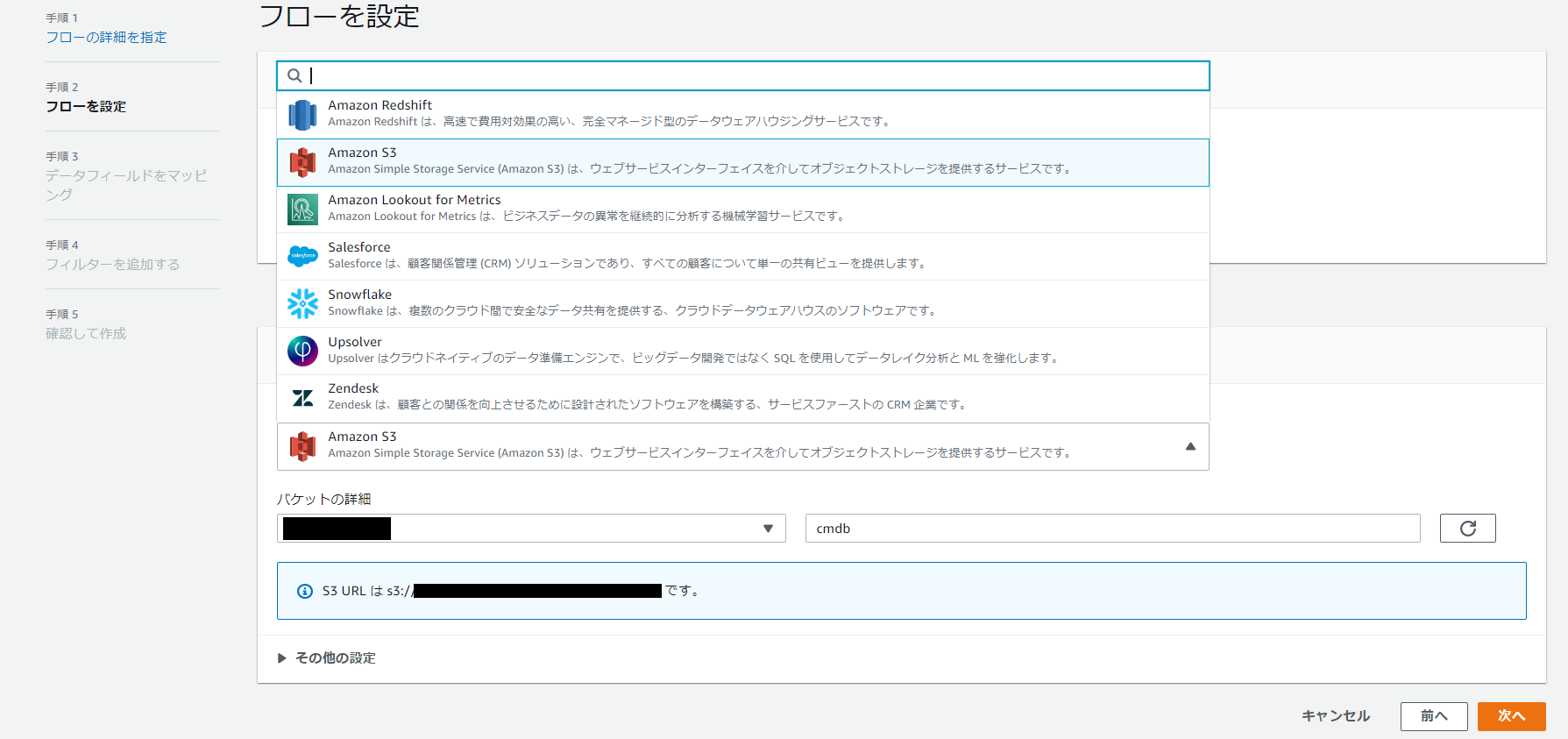Choose the Amazon S3 option in the list

[x=743, y=162]
